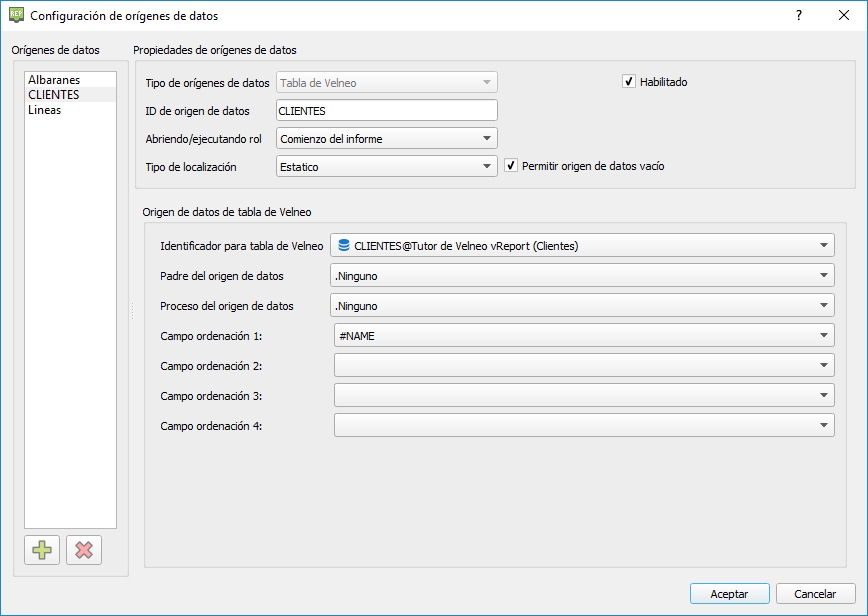
Task: Select CLIENTES data source entry
Action: [x=54, y=95]
